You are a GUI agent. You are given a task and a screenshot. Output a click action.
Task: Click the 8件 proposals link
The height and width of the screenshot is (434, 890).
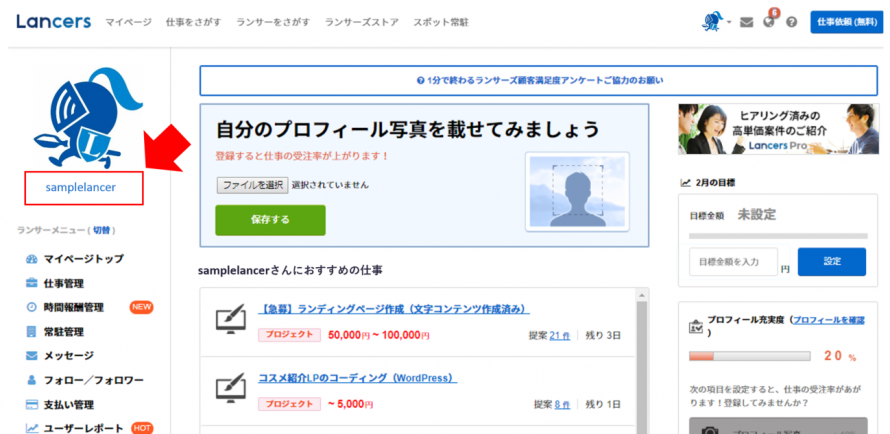point(562,404)
